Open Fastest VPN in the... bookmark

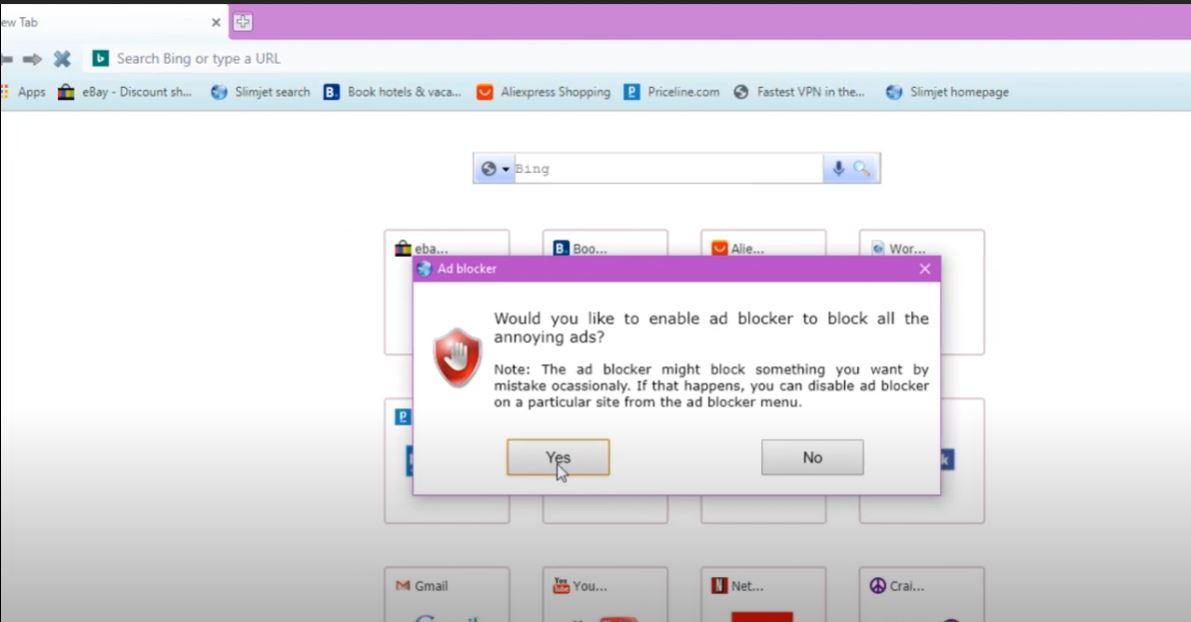click(x=799, y=92)
